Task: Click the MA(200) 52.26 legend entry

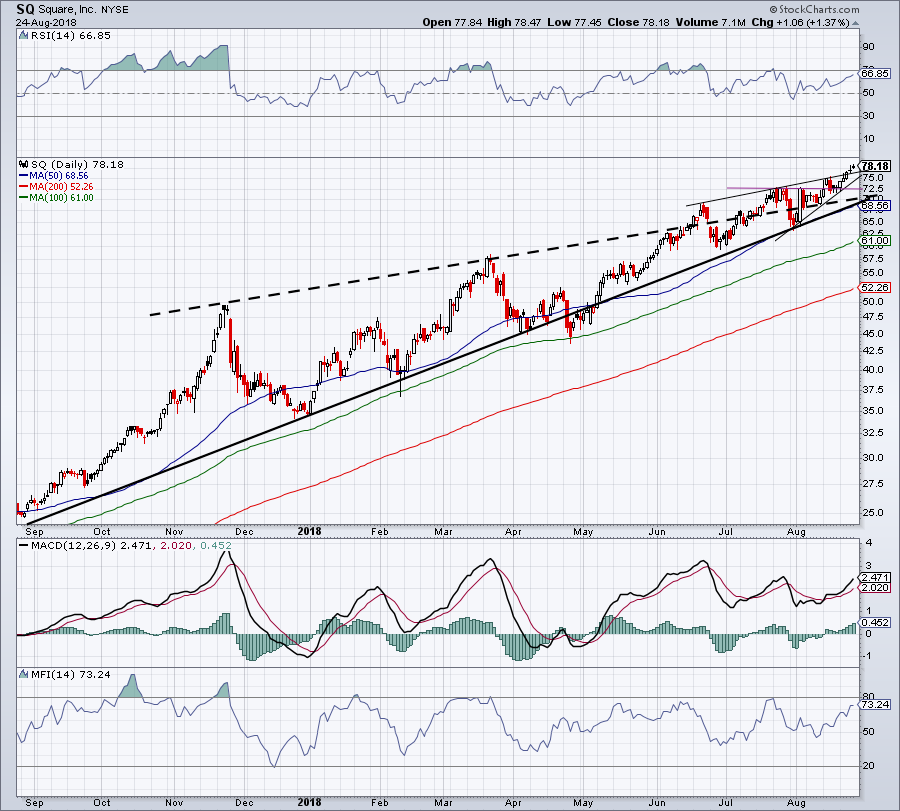Action: click(56, 187)
